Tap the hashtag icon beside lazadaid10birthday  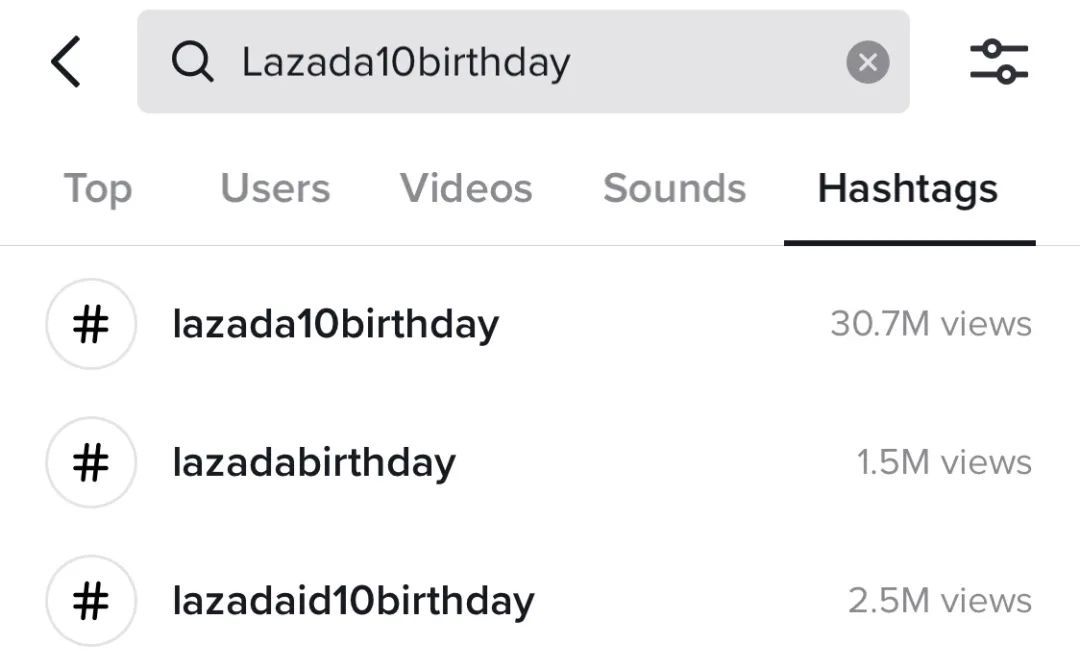click(91, 601)
